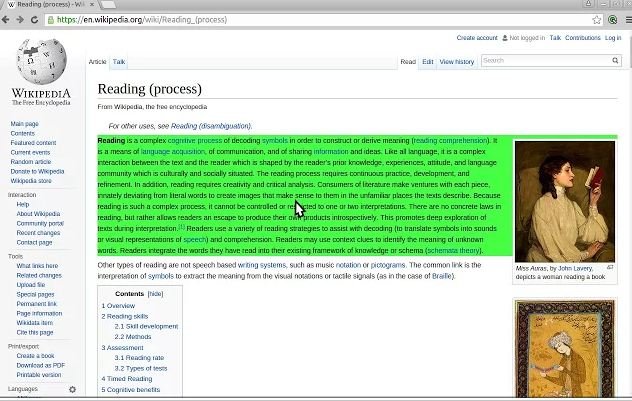Follow the cognitive process link
The image size is (632, 401).
[x=195, y=141]
